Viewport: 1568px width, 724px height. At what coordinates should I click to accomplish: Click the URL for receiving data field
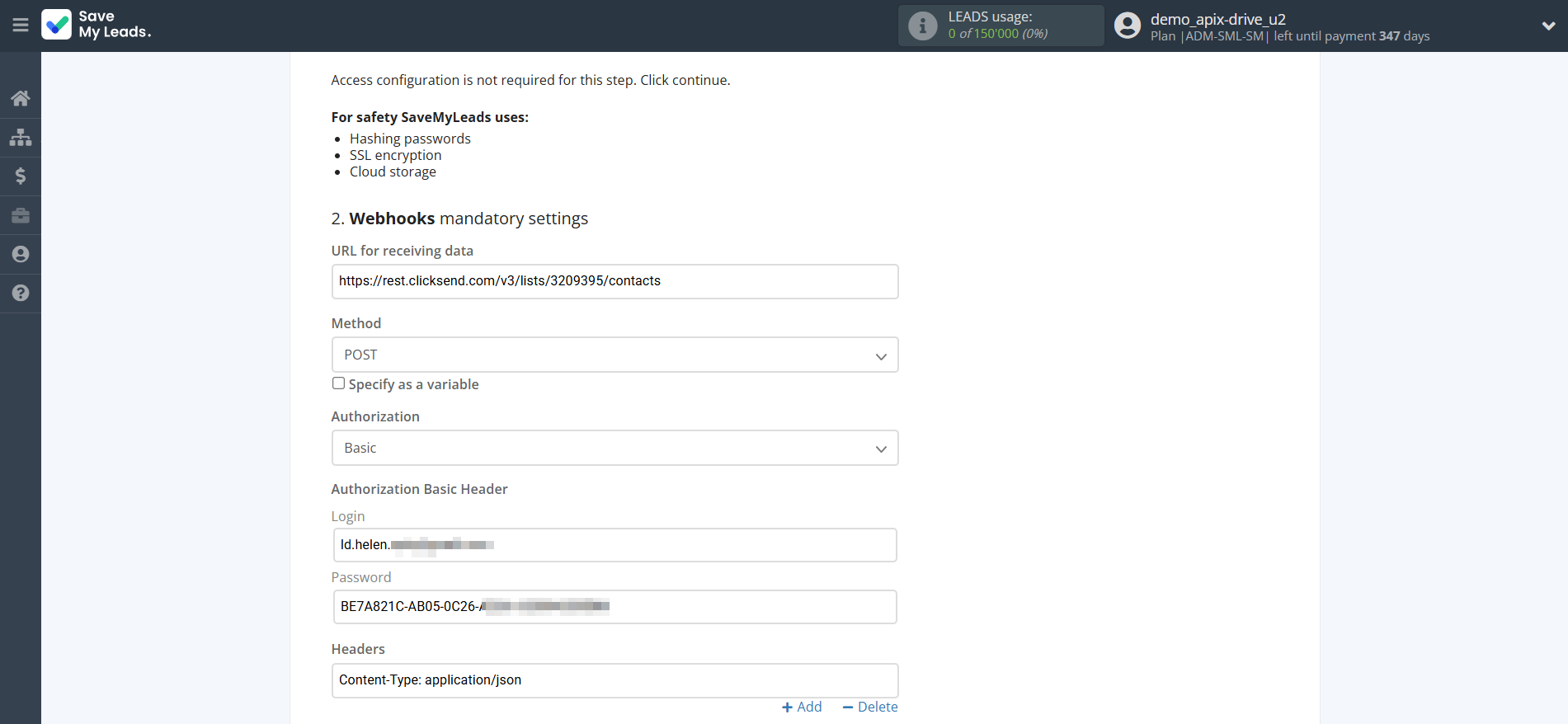614,281
